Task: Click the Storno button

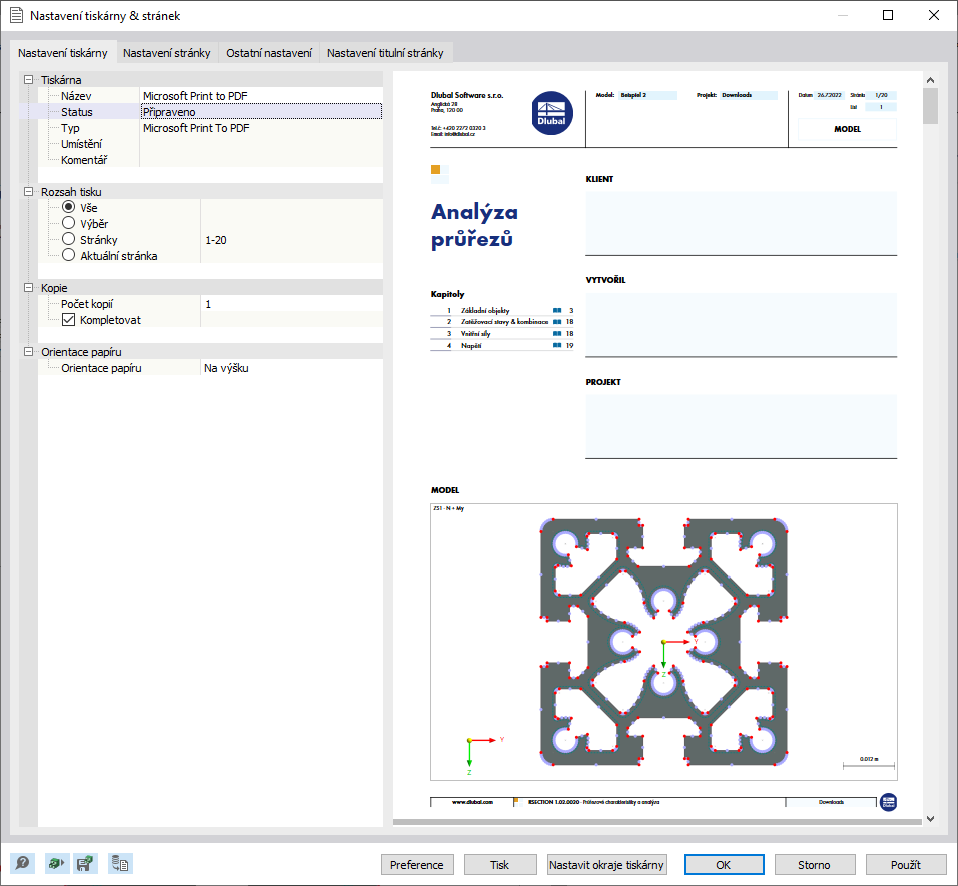Action: coord(814,865)
